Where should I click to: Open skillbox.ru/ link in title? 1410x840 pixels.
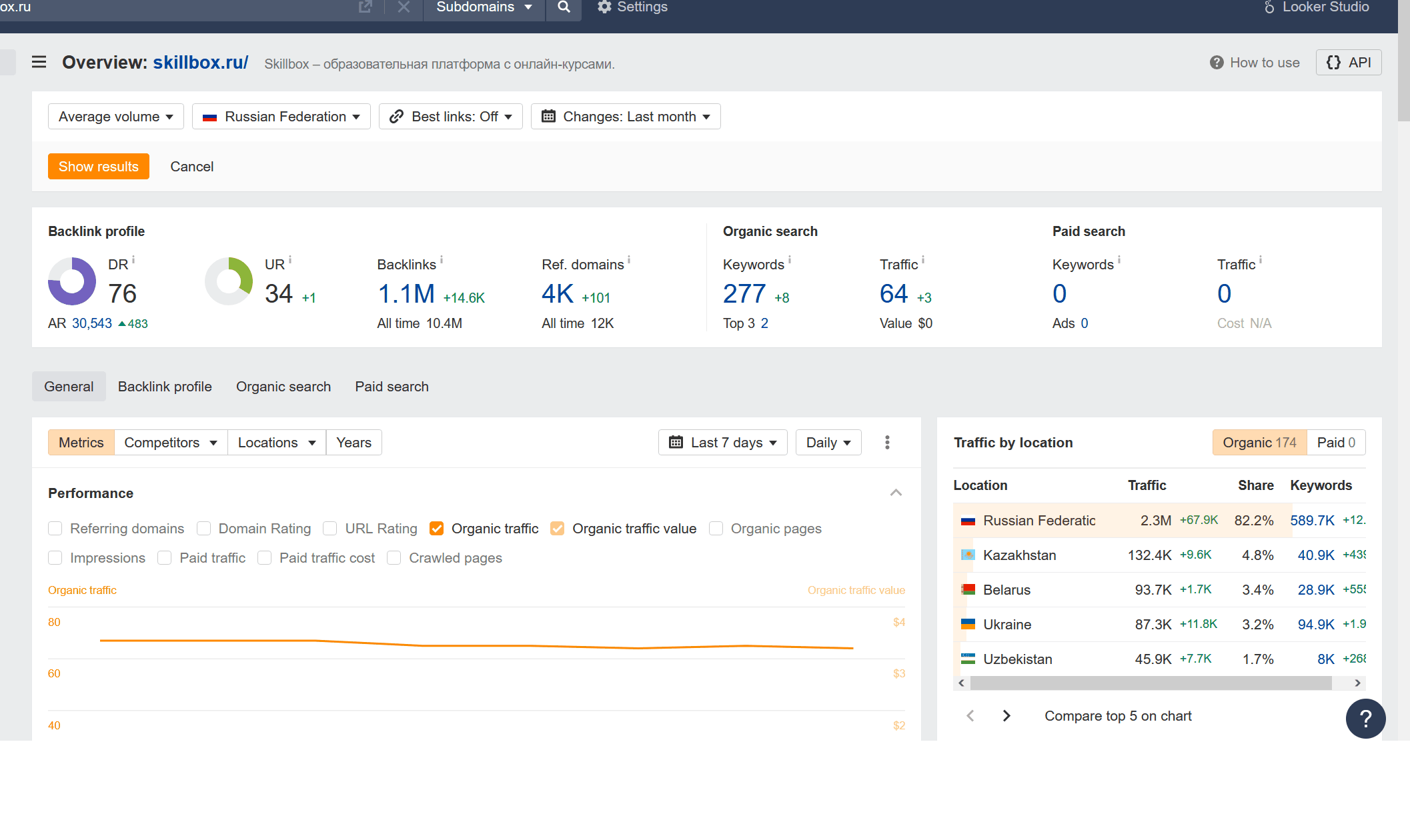click(201, 62)
